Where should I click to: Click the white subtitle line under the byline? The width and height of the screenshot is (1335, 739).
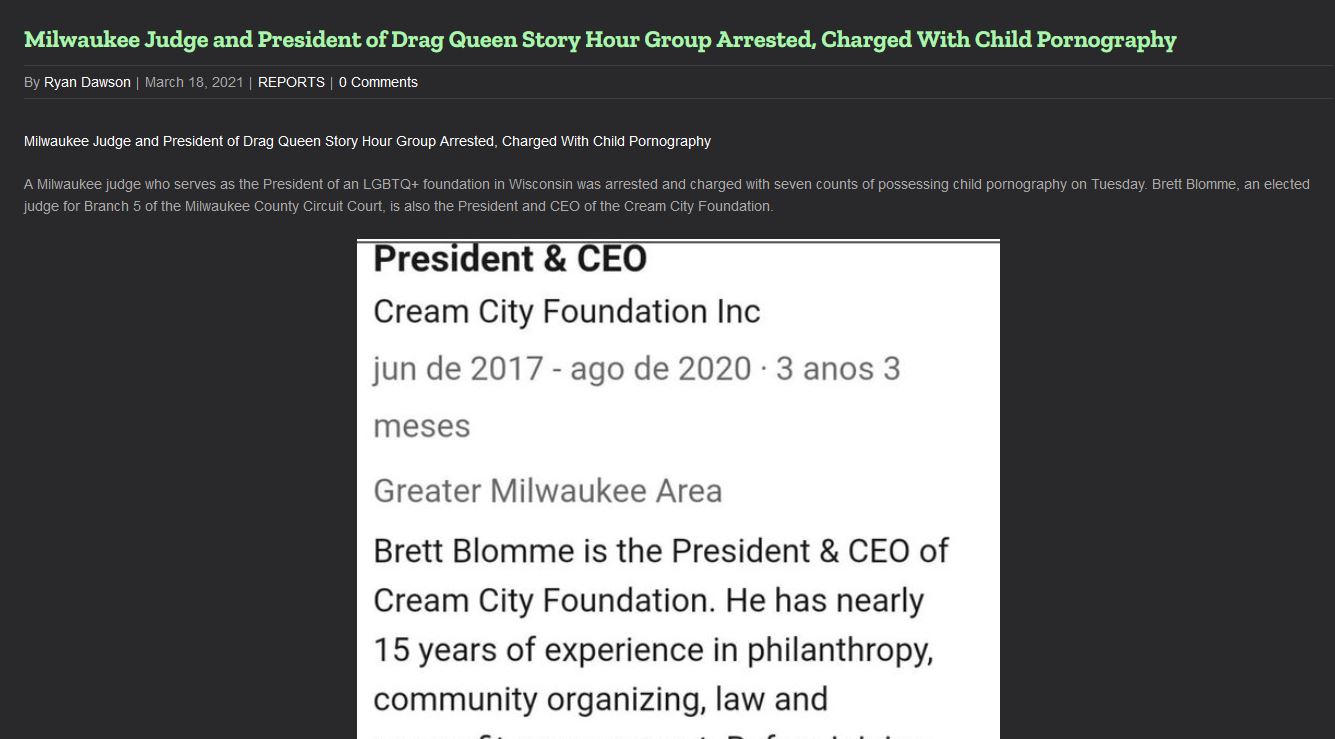[367, 141]
